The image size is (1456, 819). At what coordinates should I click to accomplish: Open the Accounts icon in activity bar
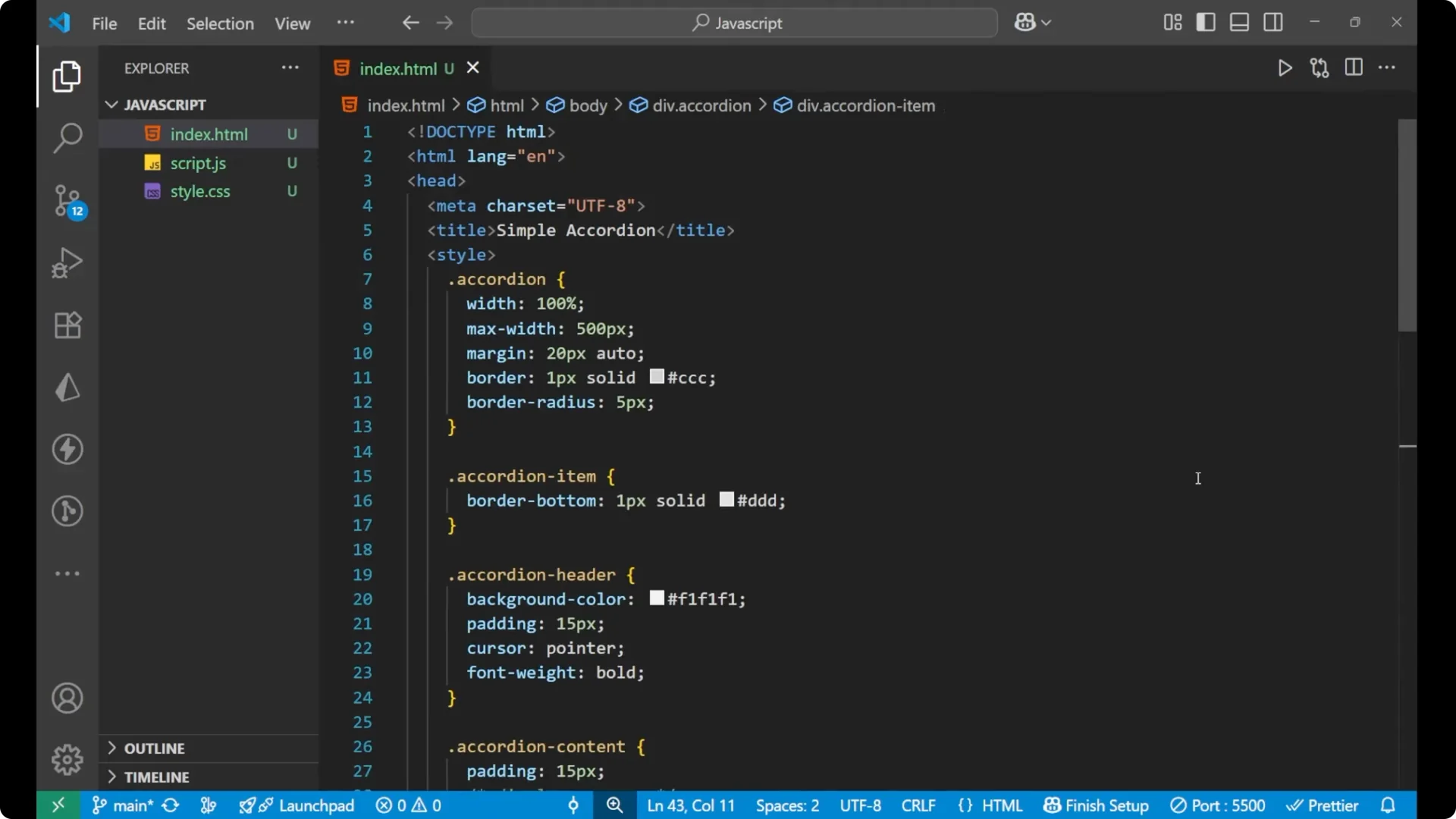[x=67, y=698]
